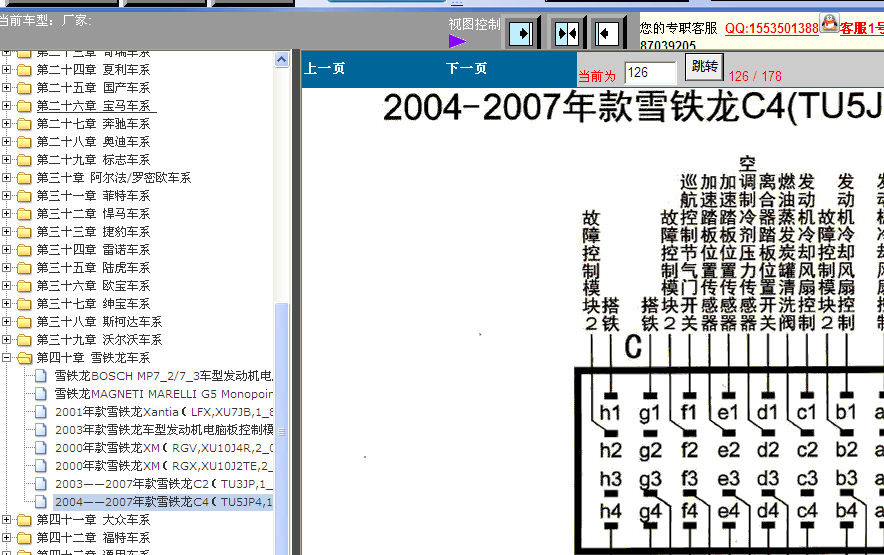Click folder icon of 第三十六章 欧宝车系
This screenshot has height=555, width=884.
pos(24,286)
